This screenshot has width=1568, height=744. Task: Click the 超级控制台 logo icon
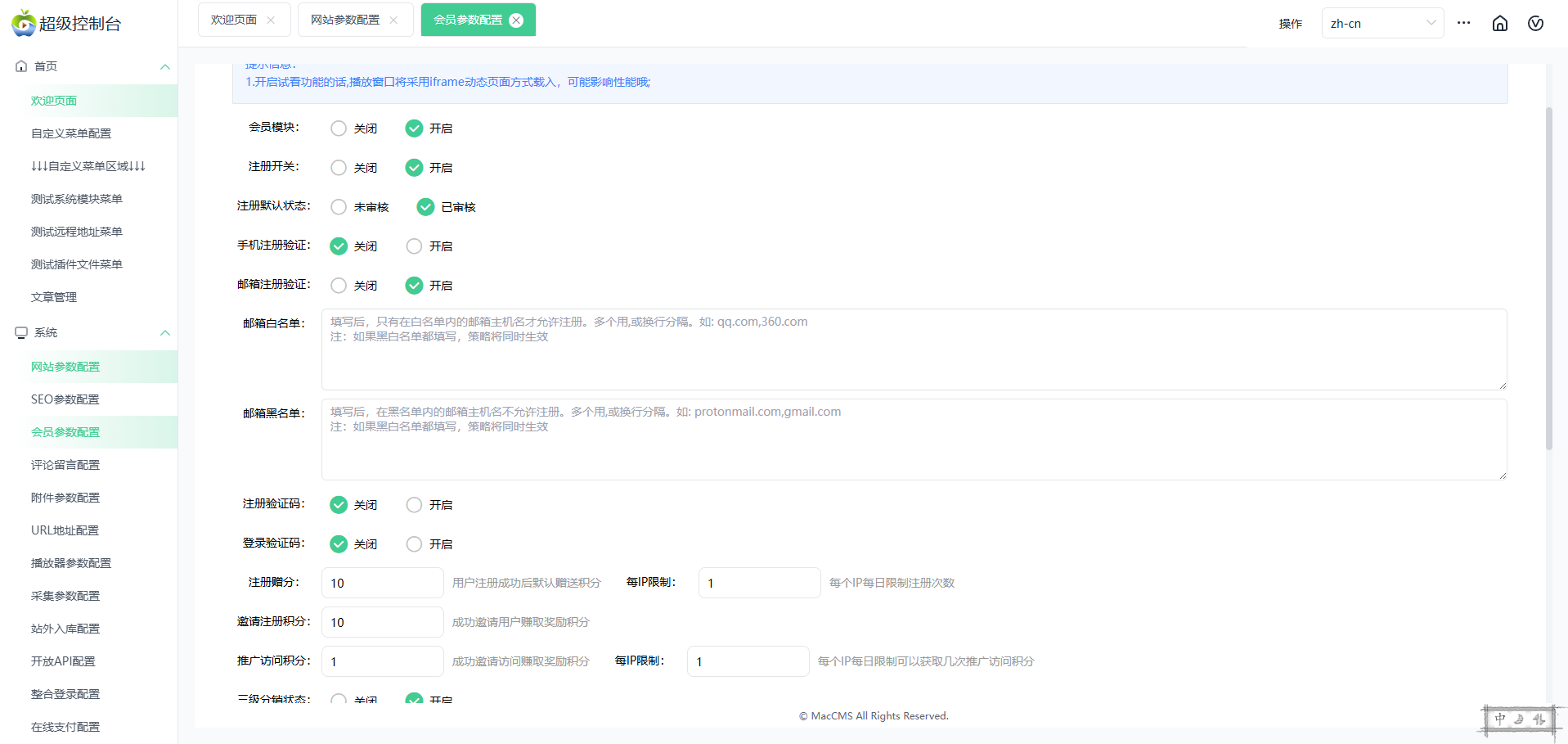point(24,23)
